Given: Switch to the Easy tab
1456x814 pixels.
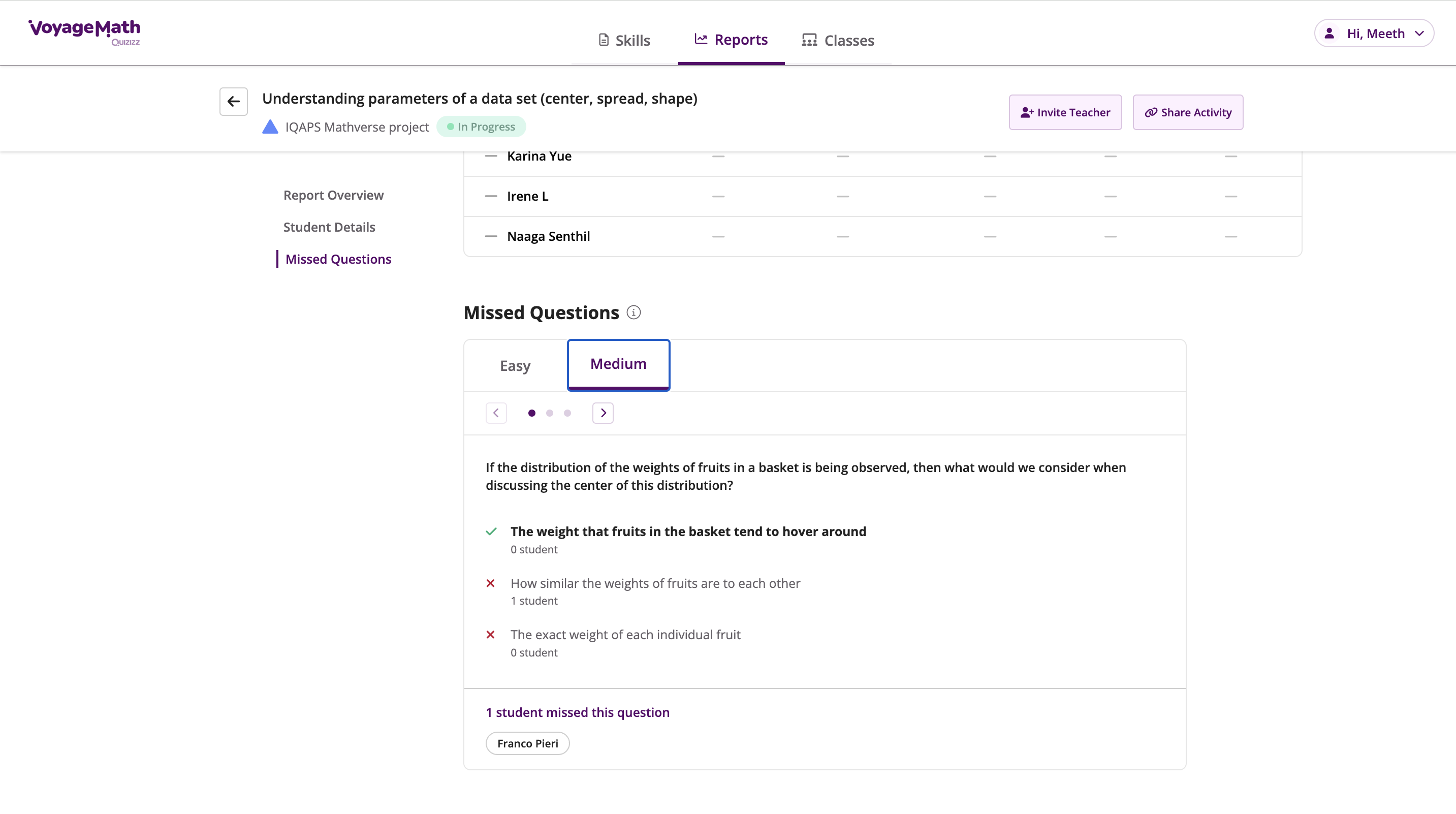Looking at the screenshot, I should pos(515,366).
